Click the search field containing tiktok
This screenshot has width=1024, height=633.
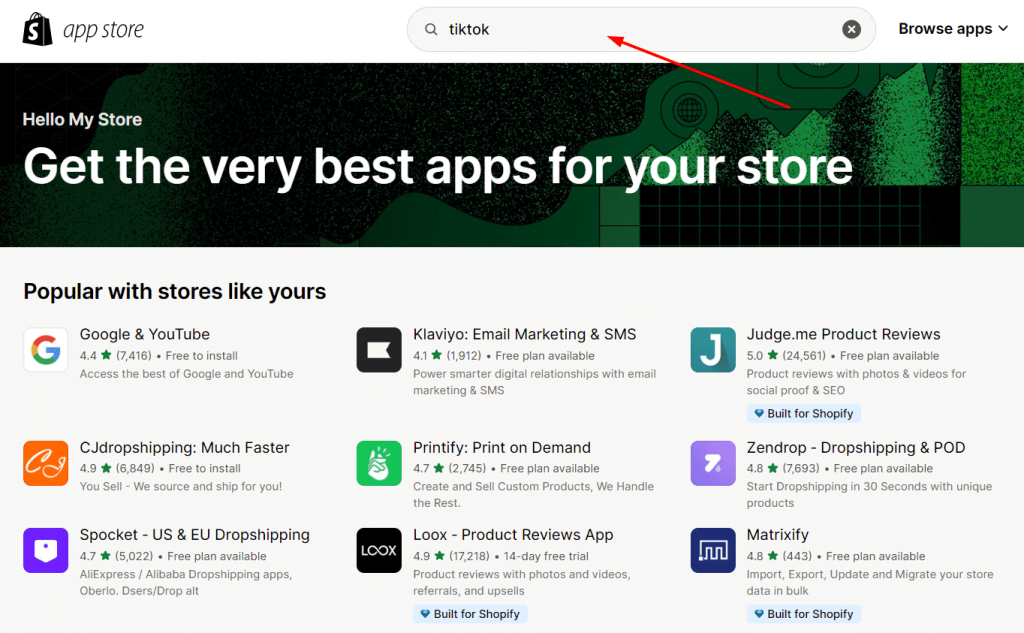pos(641,29)
